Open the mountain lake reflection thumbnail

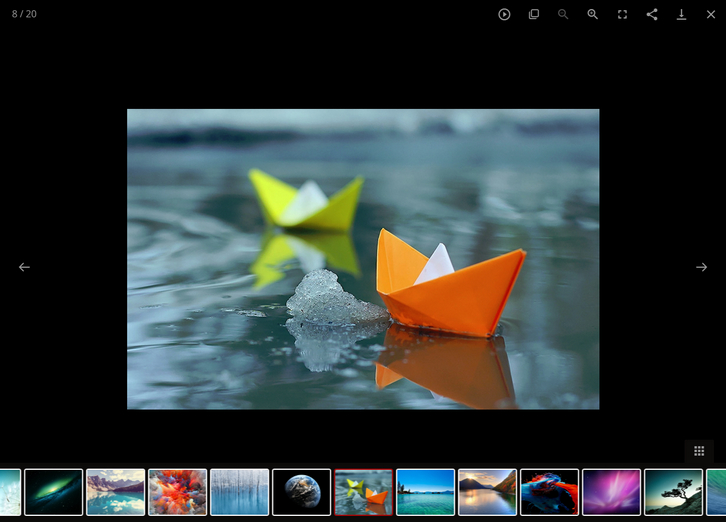115,492
